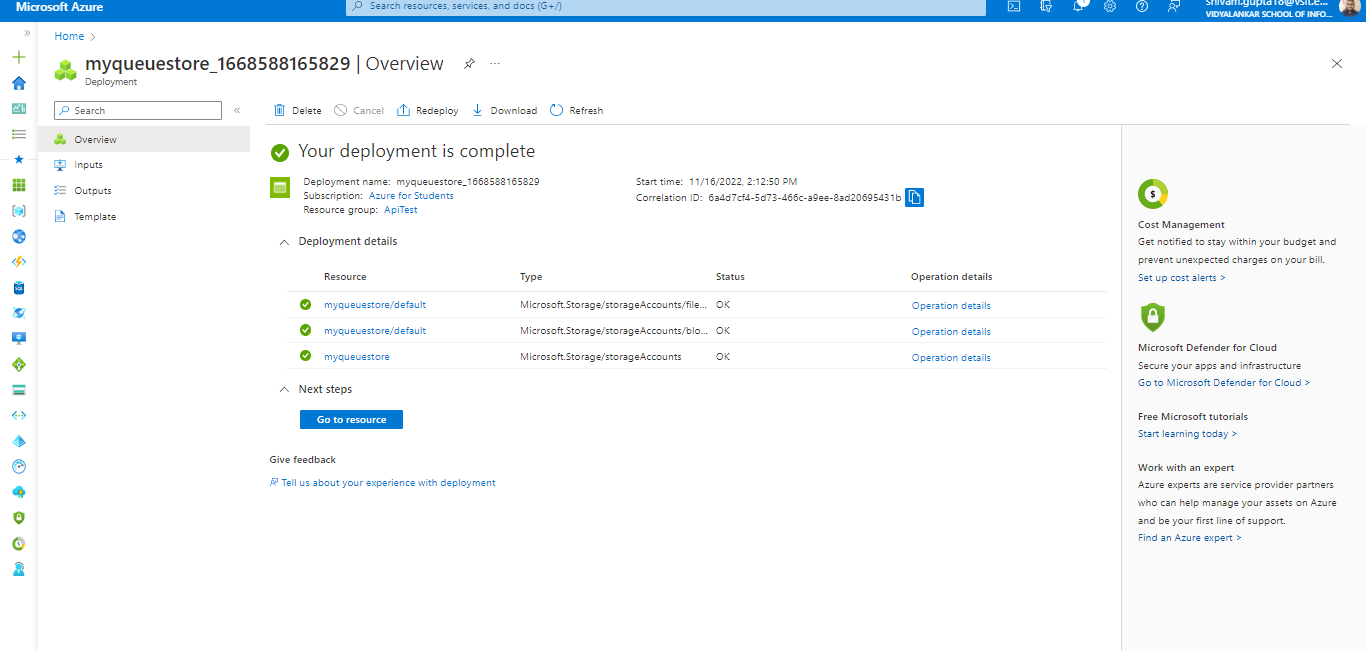Open Azure Active Directory pyramid icon
Image resolution: width=1366 pixels, height=651 pixels.
coord(18,441)
